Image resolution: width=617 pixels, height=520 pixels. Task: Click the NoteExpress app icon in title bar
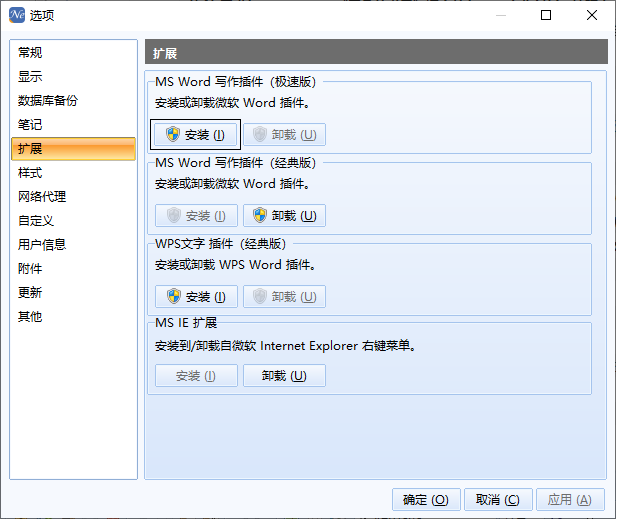pyautogui.click(x=17, y=15)
